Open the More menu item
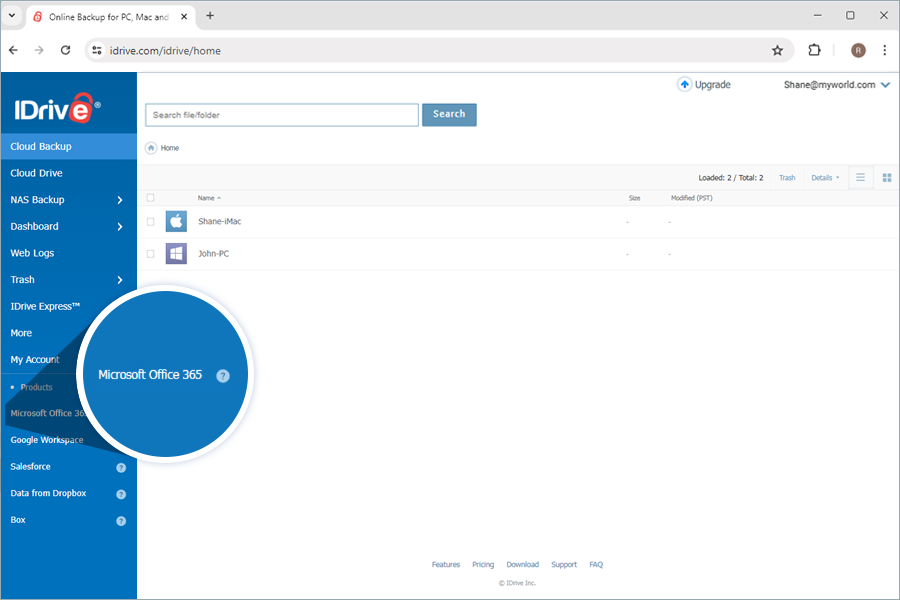Image resolution: width=900 pixels, height=600 pixels. [21, 333]
